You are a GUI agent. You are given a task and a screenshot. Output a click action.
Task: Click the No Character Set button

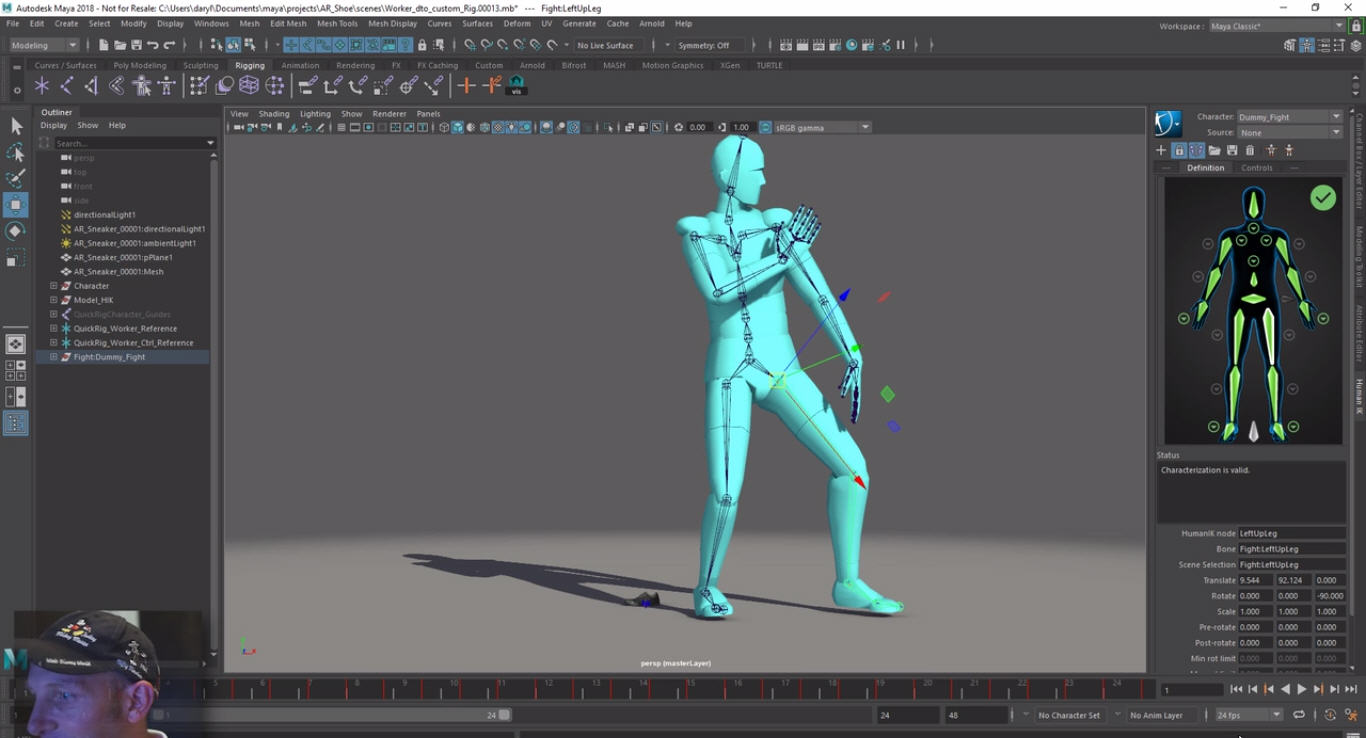(1069, 715)
